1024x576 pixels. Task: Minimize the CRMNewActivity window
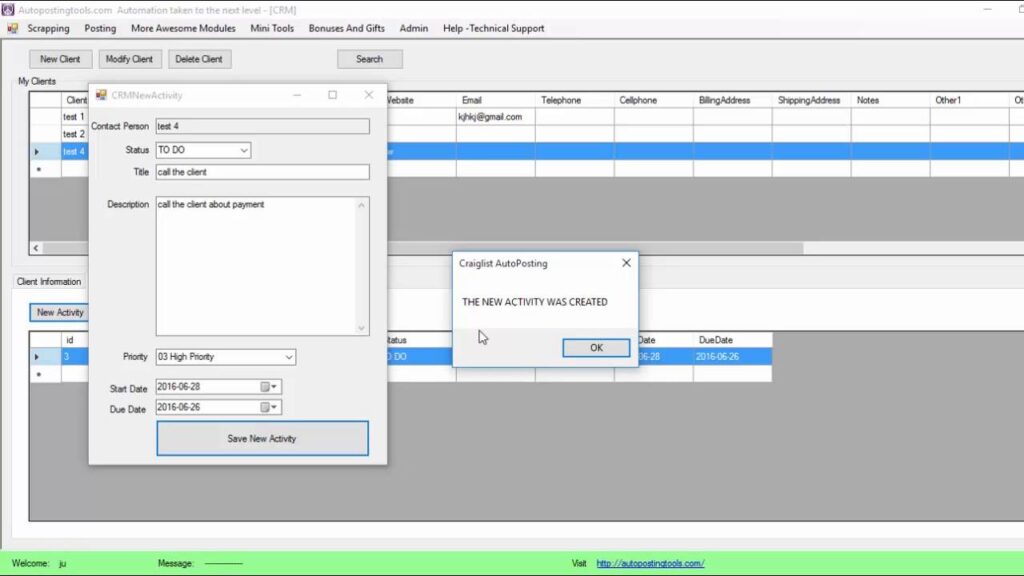tap(297, 95)
